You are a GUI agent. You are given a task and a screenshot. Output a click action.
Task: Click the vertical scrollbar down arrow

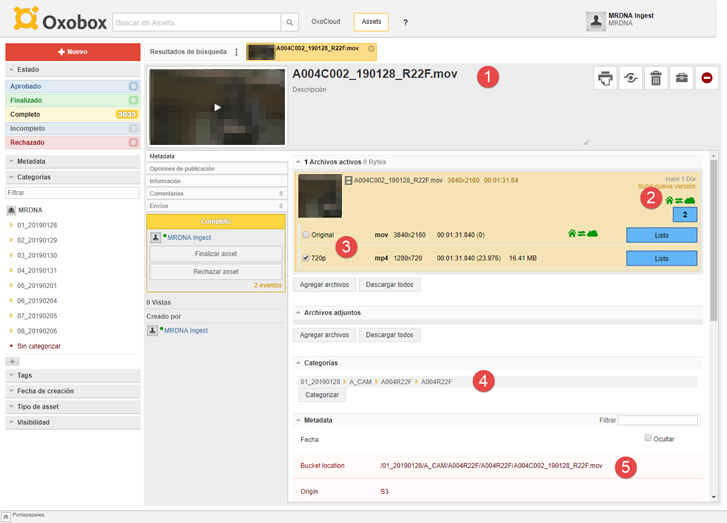[713, 497]
